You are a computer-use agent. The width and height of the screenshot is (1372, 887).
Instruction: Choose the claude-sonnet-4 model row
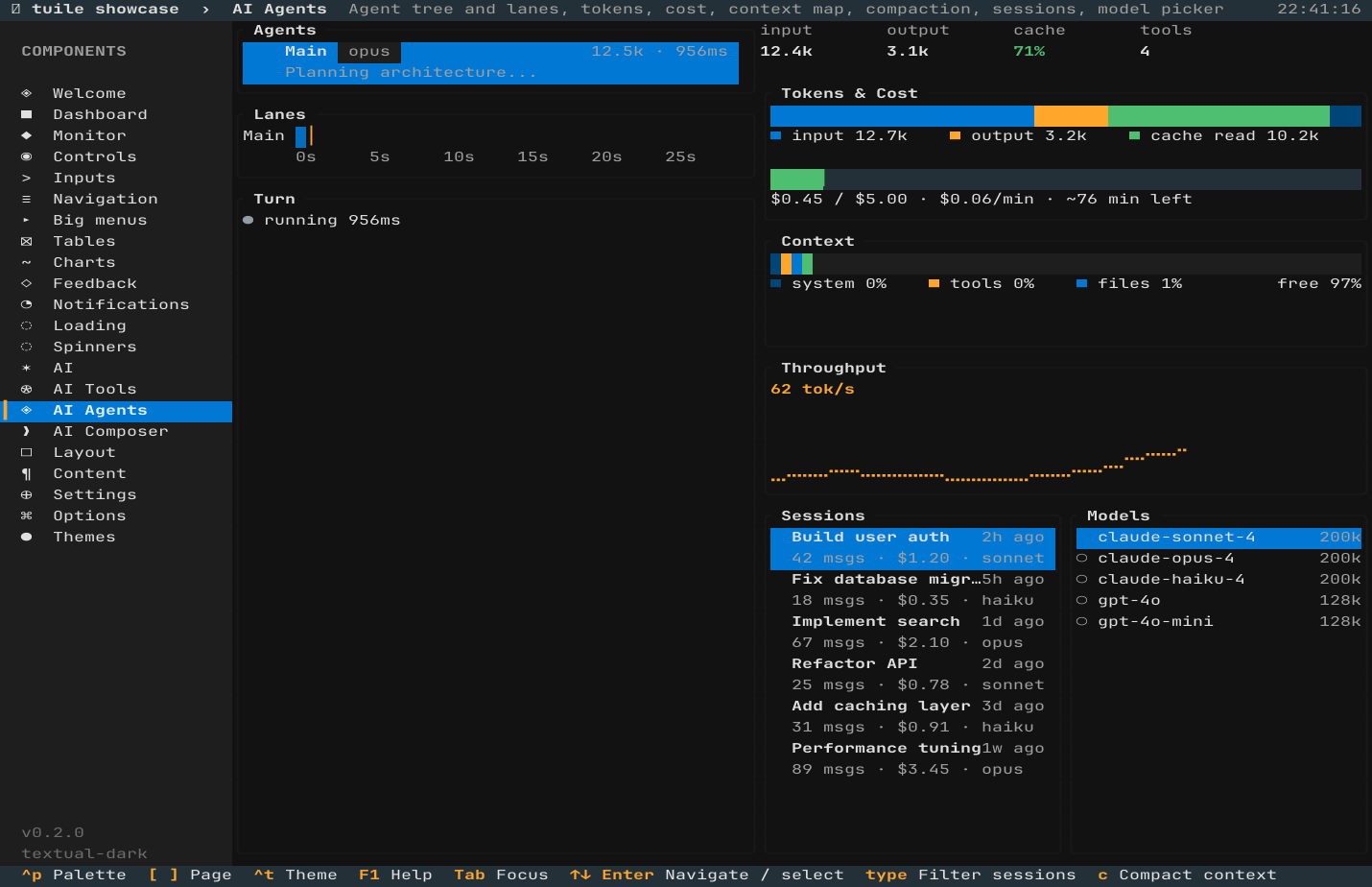[1218, 537]
